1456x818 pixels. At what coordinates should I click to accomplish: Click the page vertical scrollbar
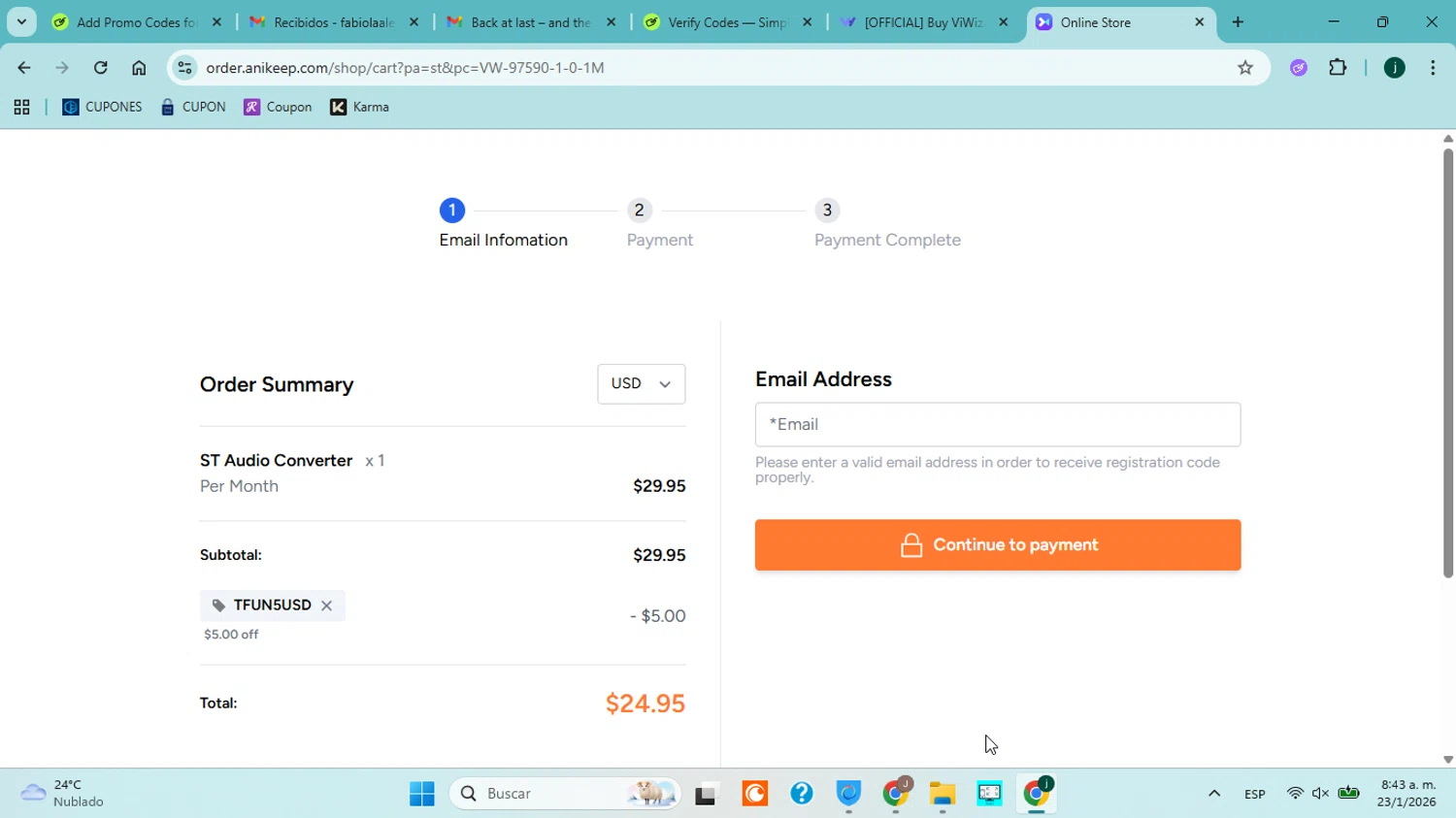pyautogui.click(x=1447, y=362)
